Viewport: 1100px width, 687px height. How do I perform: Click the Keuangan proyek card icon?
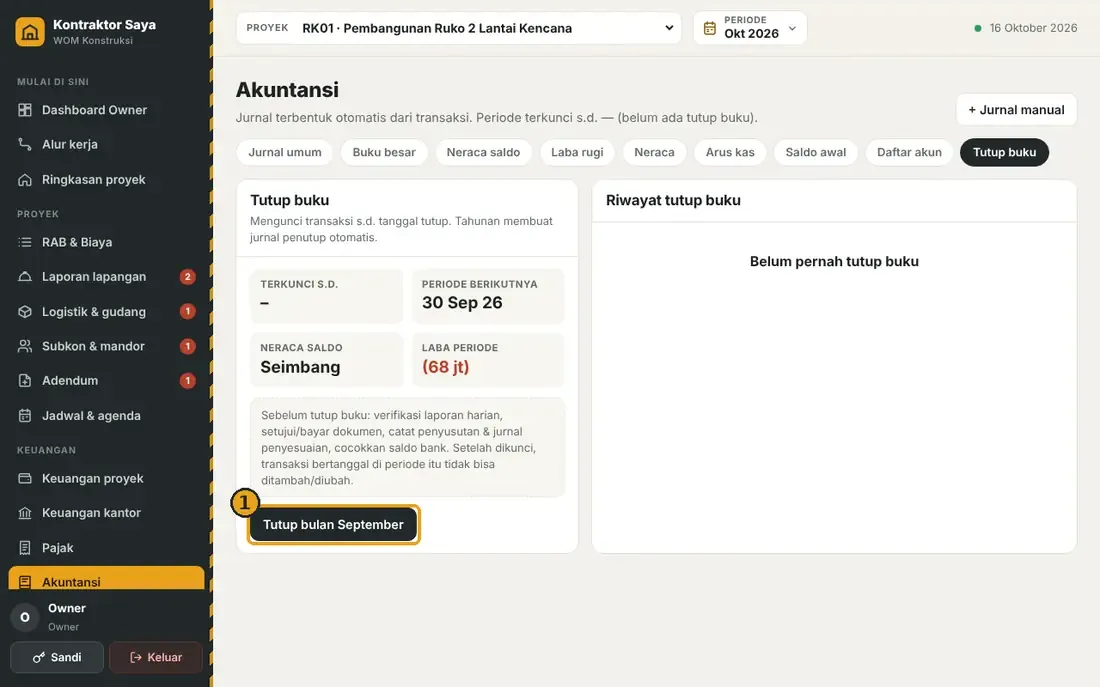(x=25, y=479)
